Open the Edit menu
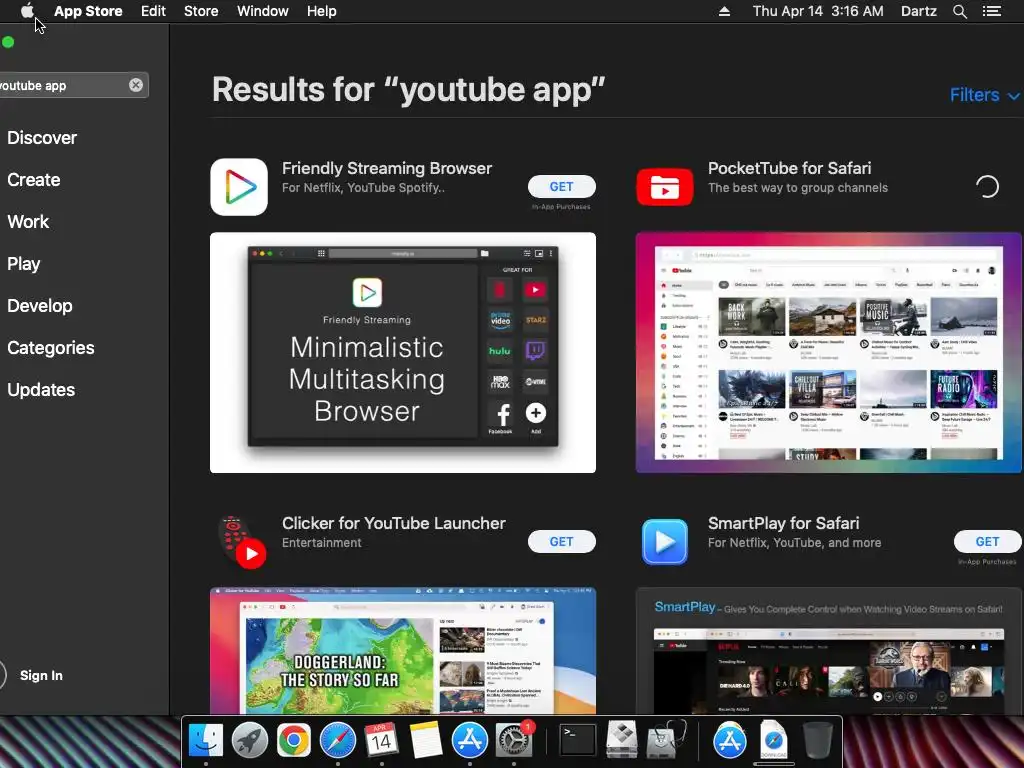The height and width of the screenshot is (768, 1024). pyautogui.click(x=153, y=11)
